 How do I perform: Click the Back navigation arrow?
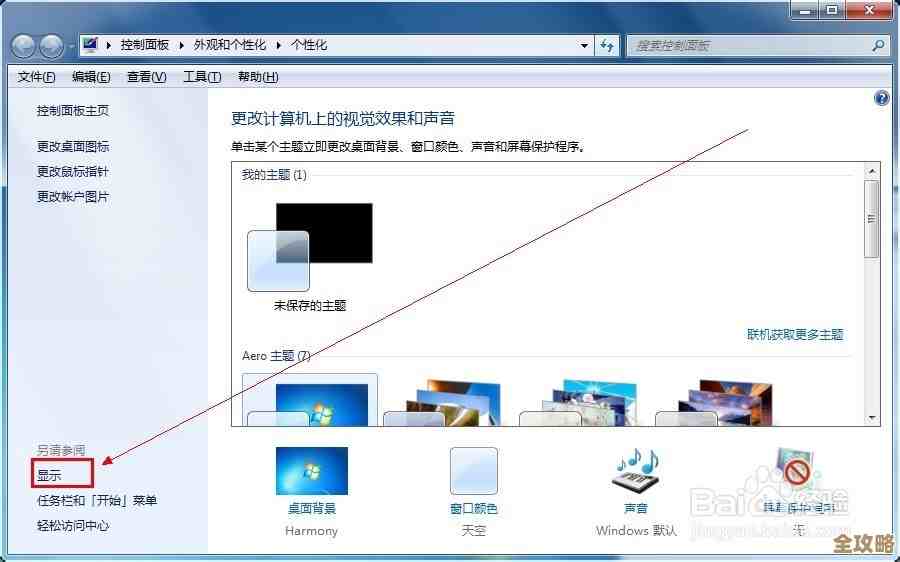(24, 46)
